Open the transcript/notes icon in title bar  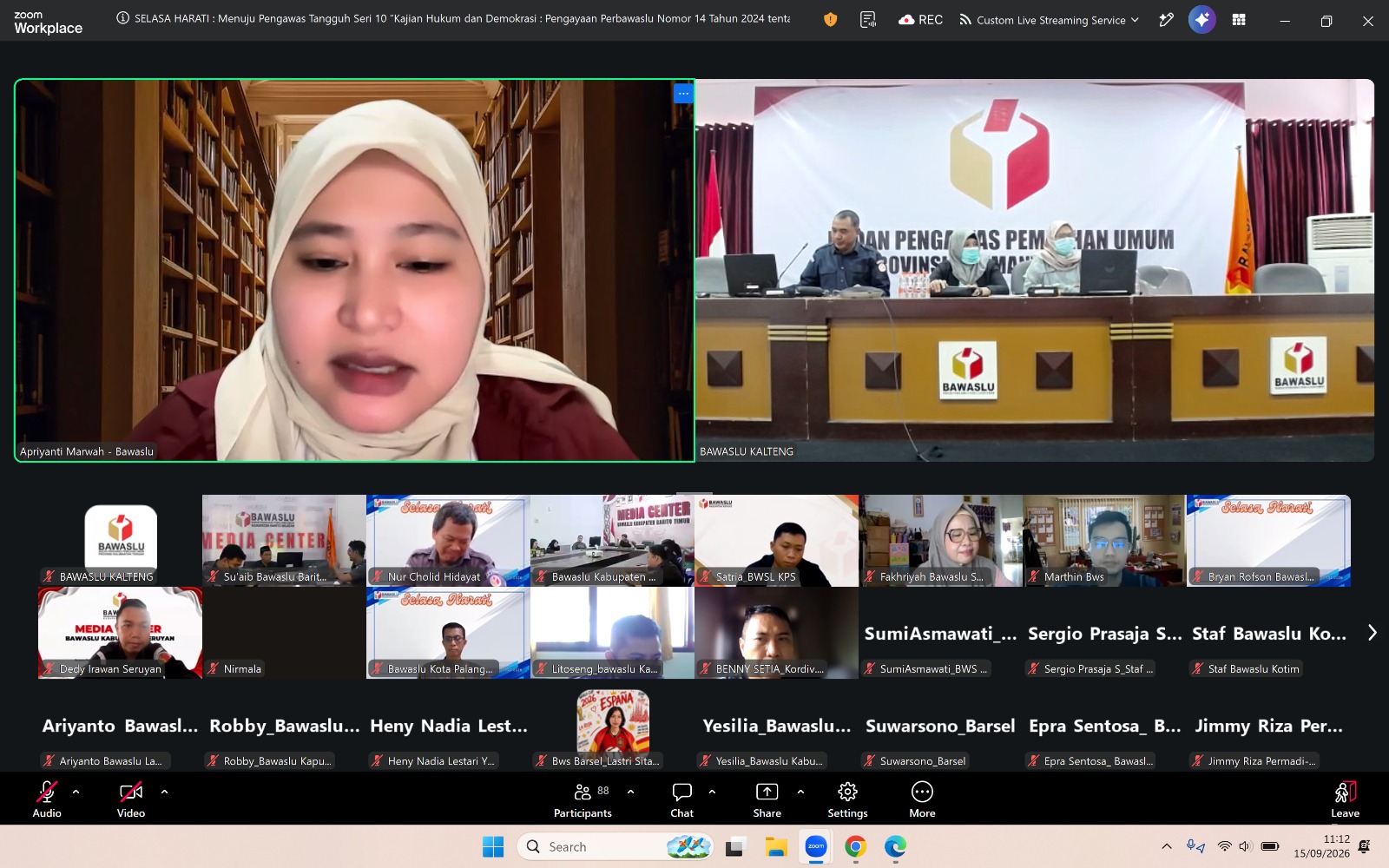click(x=867, y=19)
